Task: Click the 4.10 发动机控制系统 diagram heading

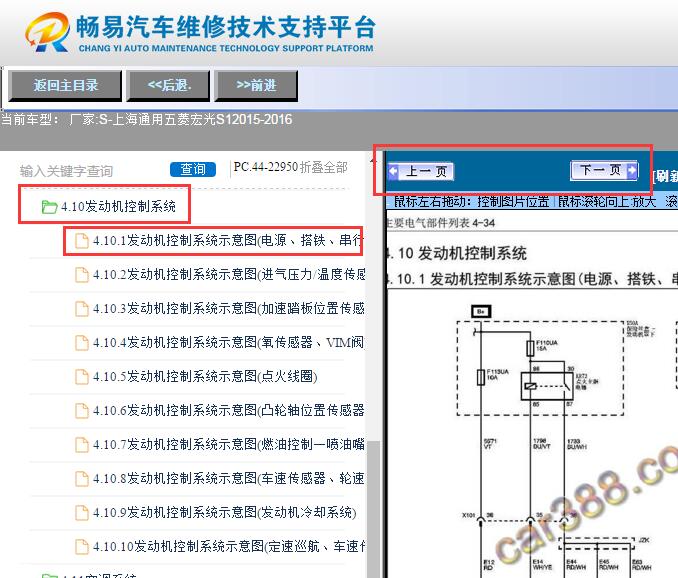Action: (457, 253)
